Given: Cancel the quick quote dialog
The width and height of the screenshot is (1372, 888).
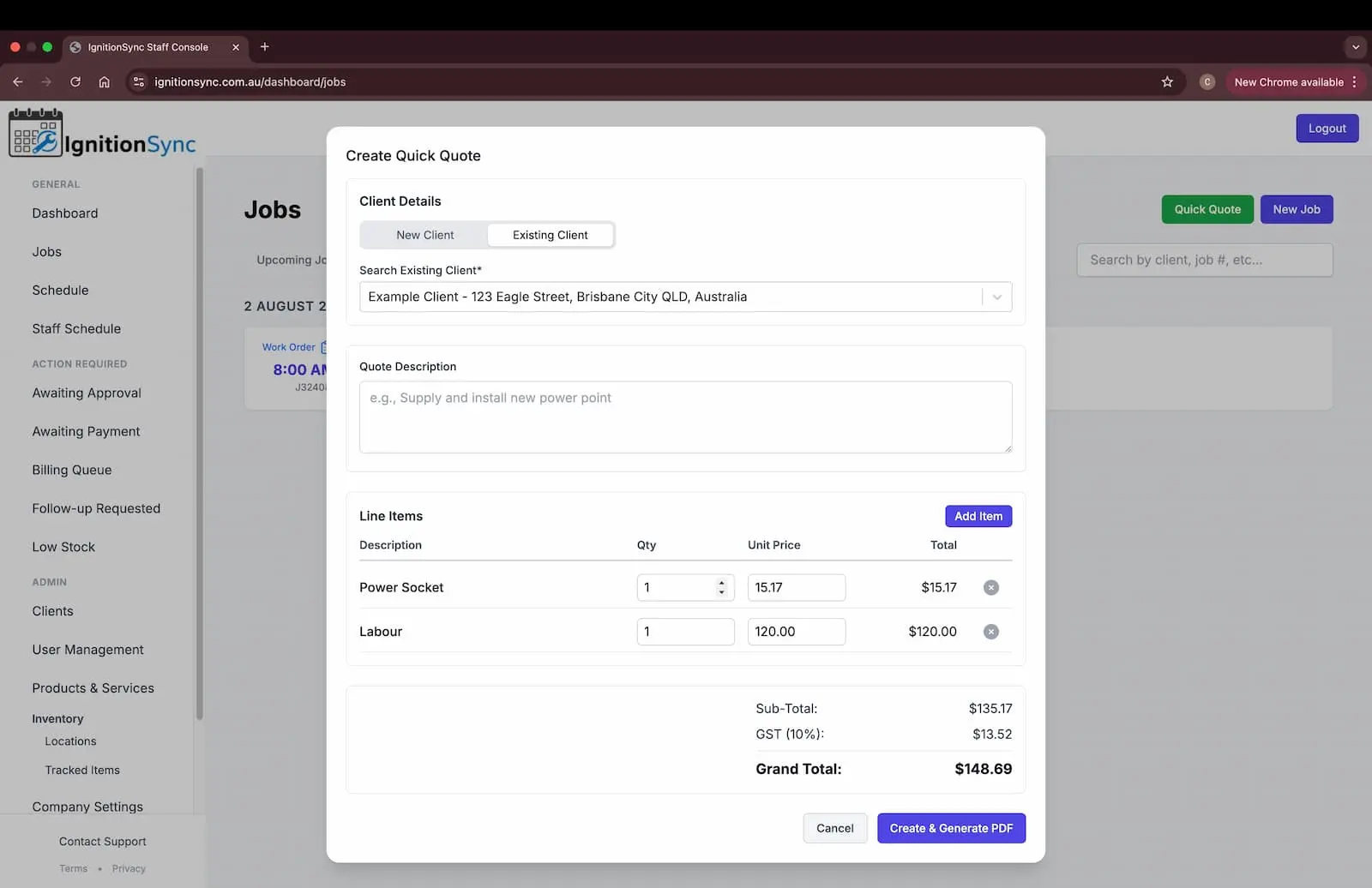Looking at the screenshot, I should point(834,828).
